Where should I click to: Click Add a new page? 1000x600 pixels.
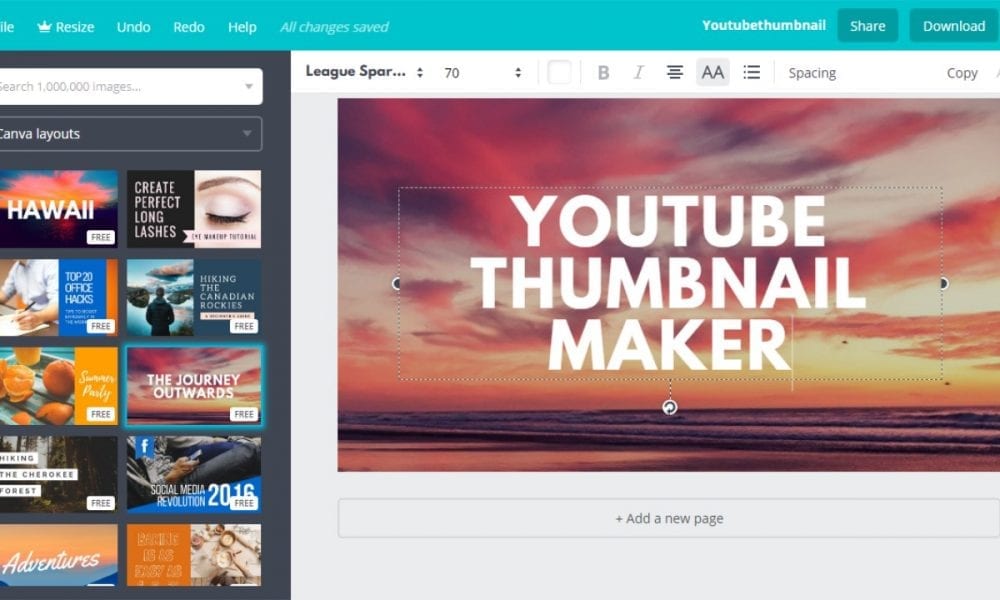(668, 518)
